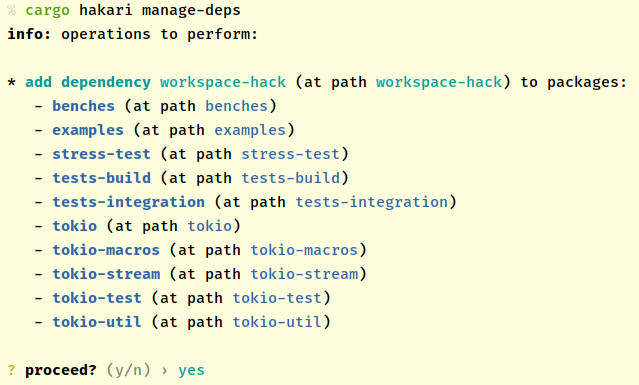The image size is (639, 385).
Task: Click the bold 'tokio' package name
Action: click(75, 226)
